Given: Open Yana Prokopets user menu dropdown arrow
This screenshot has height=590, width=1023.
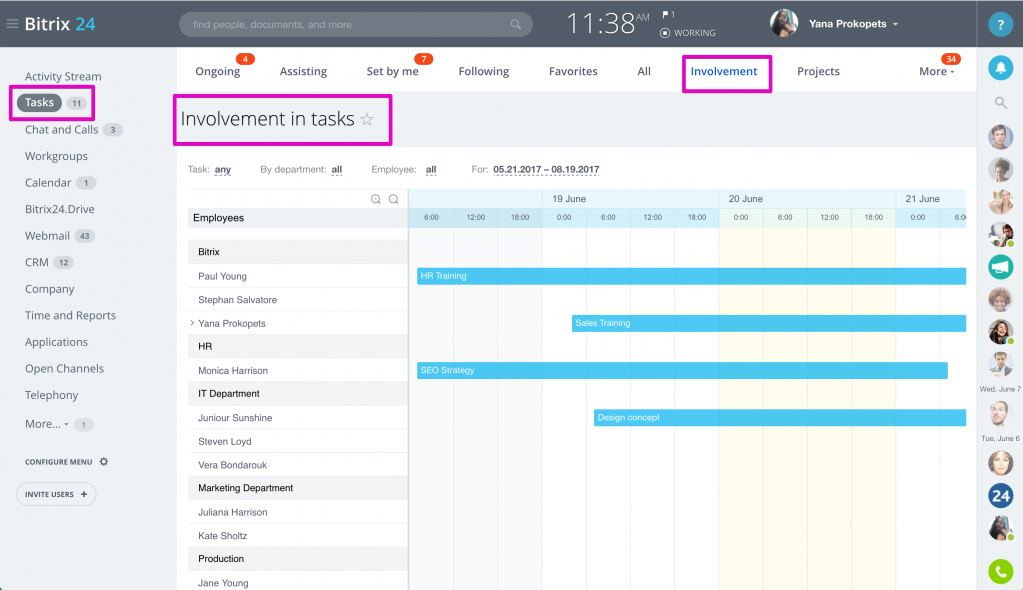Looking at the screenshot, I should click(x=896, y=24).
